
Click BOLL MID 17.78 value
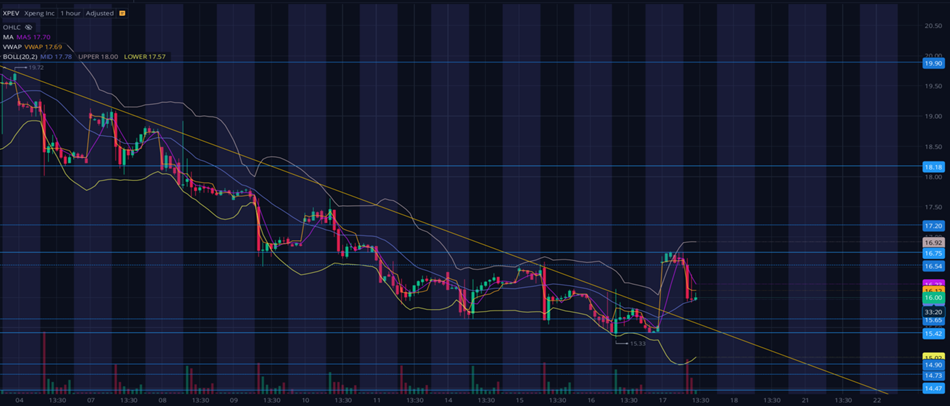coord(57,57)
